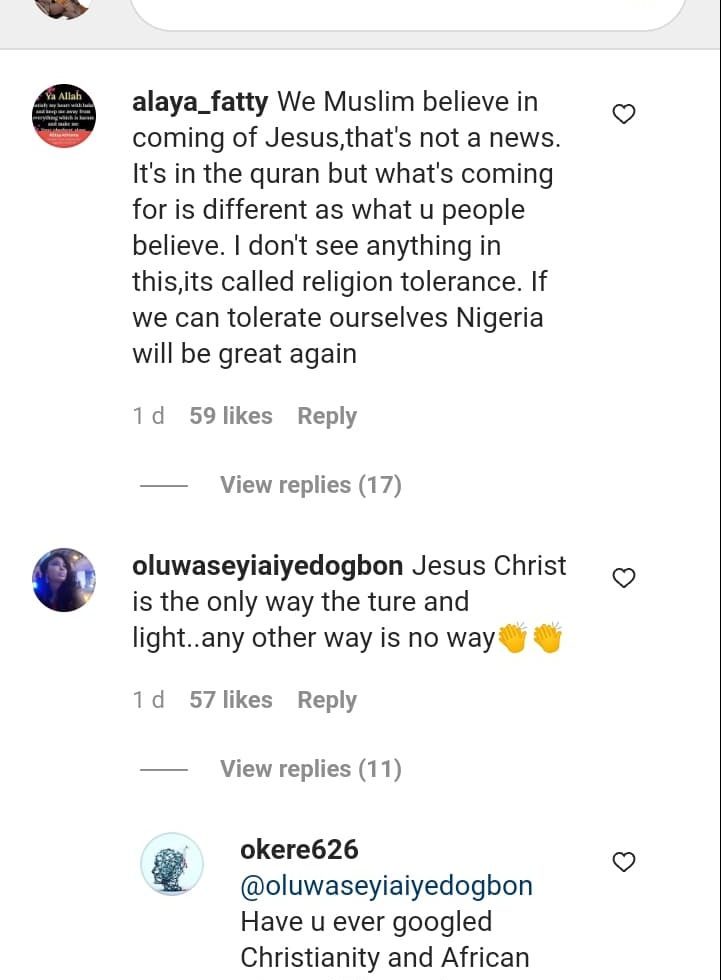Open oluwaseyiaiyedogbon's profile avatar

click(x=64, y=580)
